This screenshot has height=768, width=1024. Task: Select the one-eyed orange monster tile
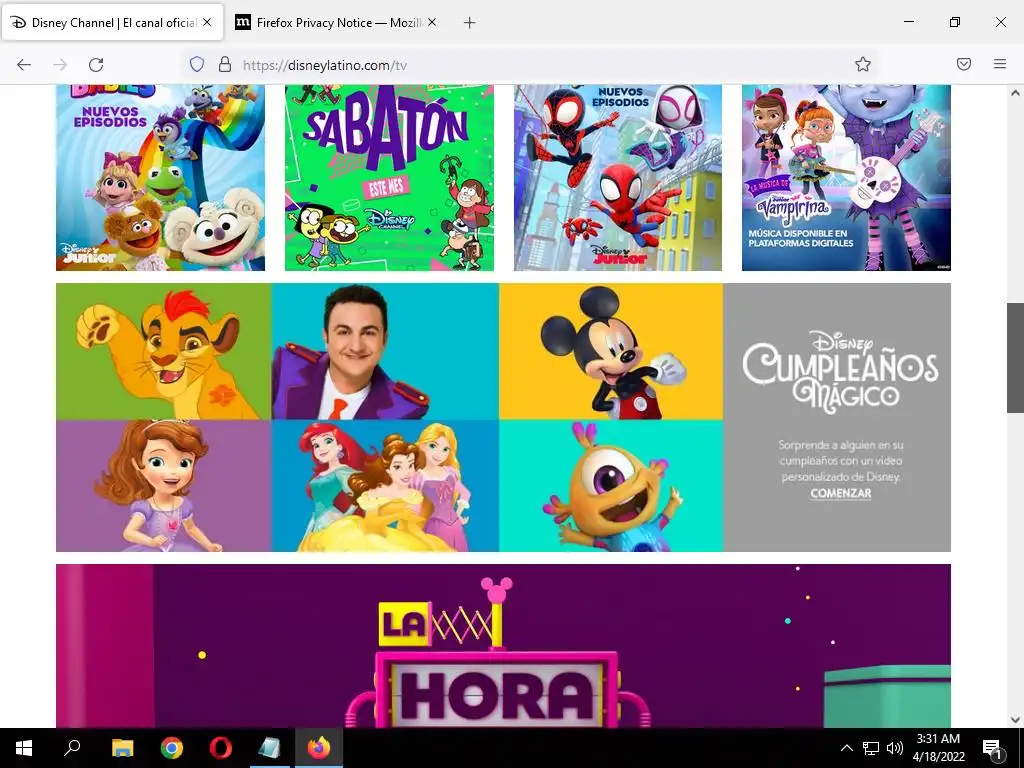pyautogui.click(x=611, y=486)
